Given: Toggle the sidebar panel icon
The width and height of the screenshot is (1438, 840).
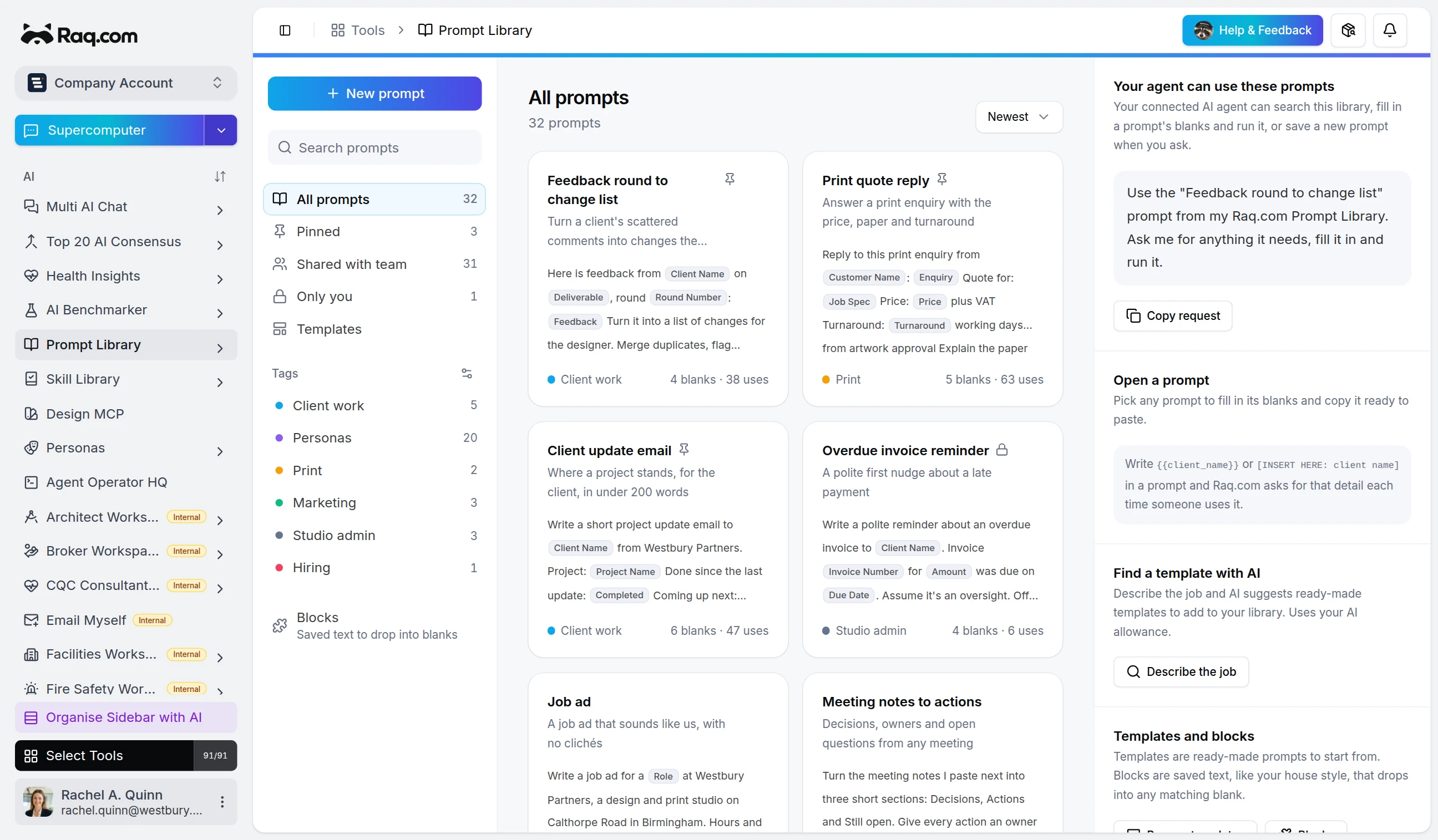Looking at the screenshot, I should [x=285, y=30].
